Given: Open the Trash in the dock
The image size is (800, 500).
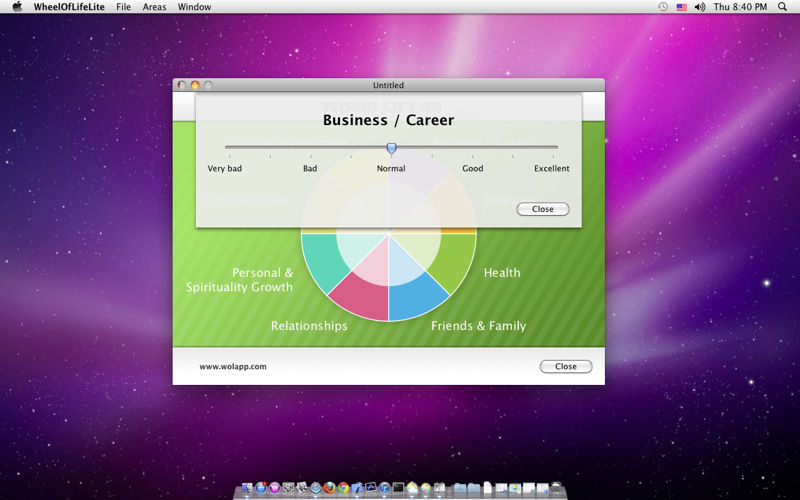Looking at the screenshot, I should click(x=556, y=488).
